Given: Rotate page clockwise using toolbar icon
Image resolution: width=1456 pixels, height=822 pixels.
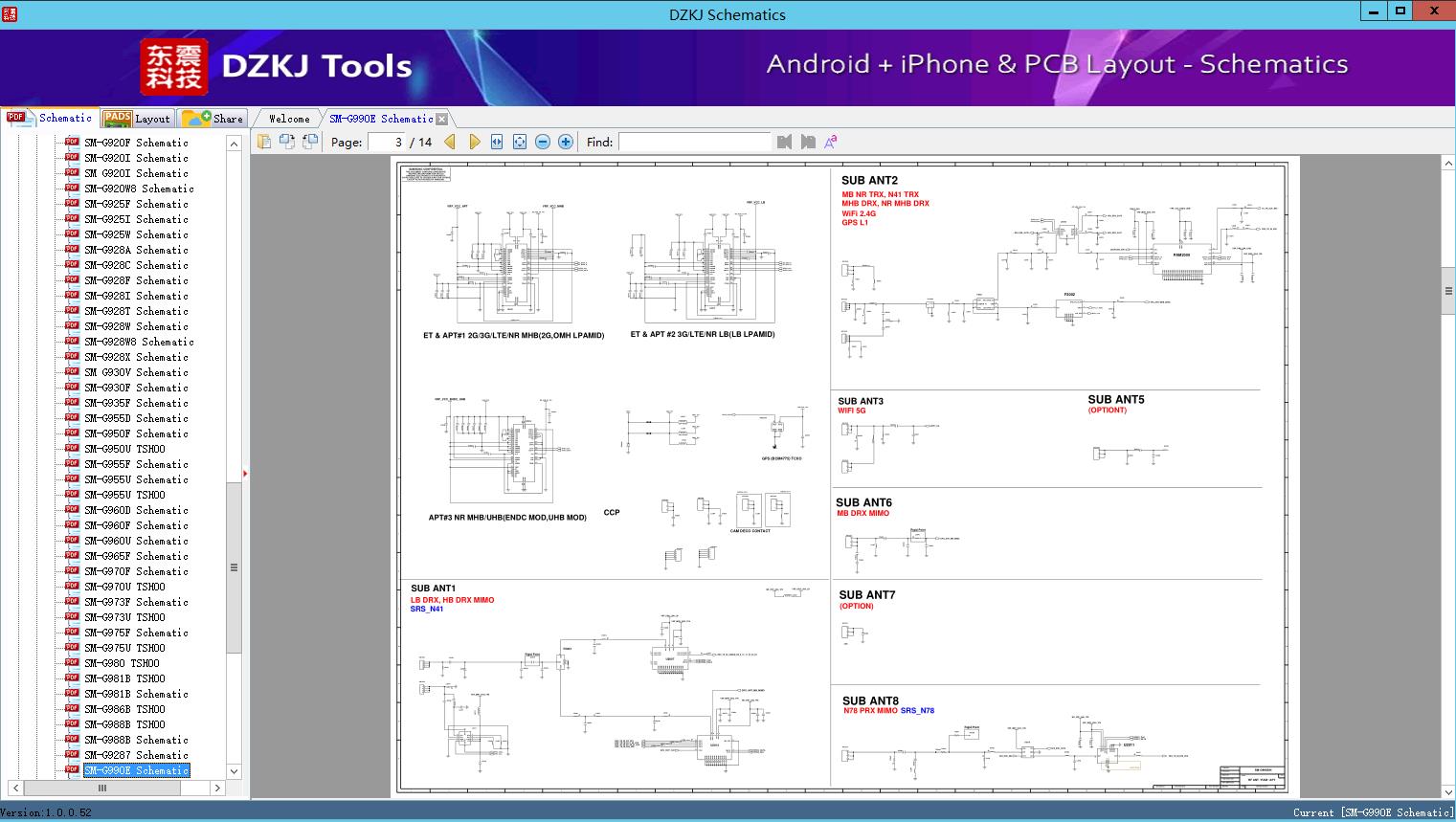Looking at the screenshot, I should (x=287, y=142).
